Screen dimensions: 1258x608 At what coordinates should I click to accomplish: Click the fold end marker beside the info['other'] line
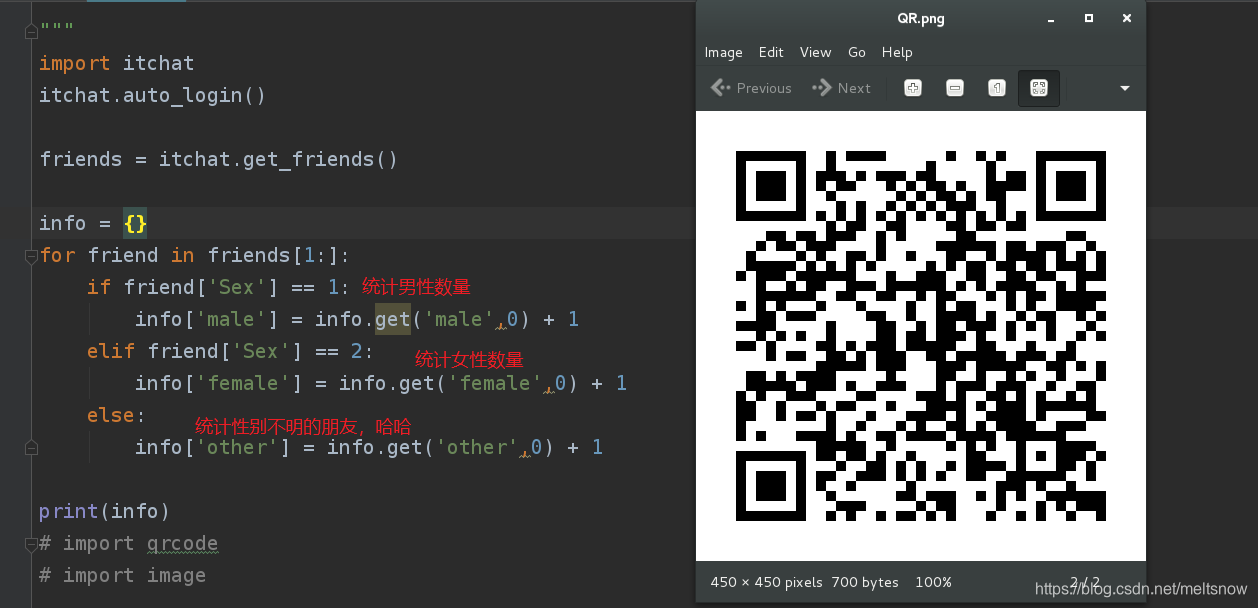(x=31, y=447)
